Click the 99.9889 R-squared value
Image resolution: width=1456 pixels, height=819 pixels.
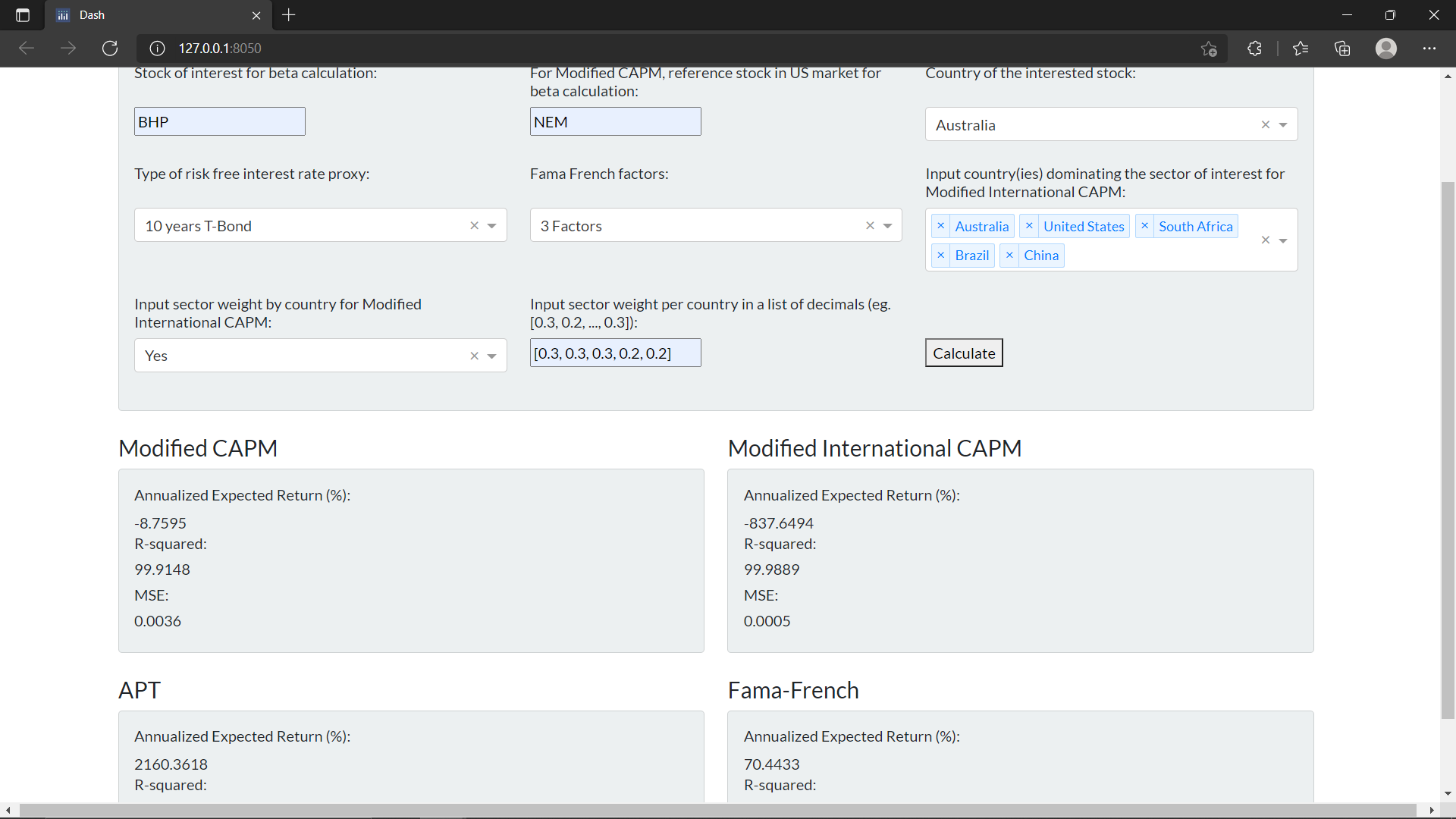pyautogui.click(x=771, y=570)
